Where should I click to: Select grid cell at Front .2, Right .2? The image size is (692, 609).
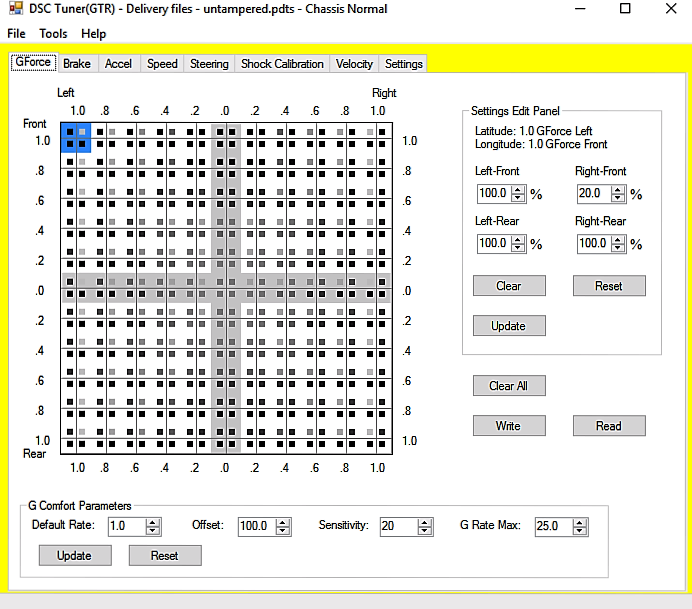(x=256, y=258)
